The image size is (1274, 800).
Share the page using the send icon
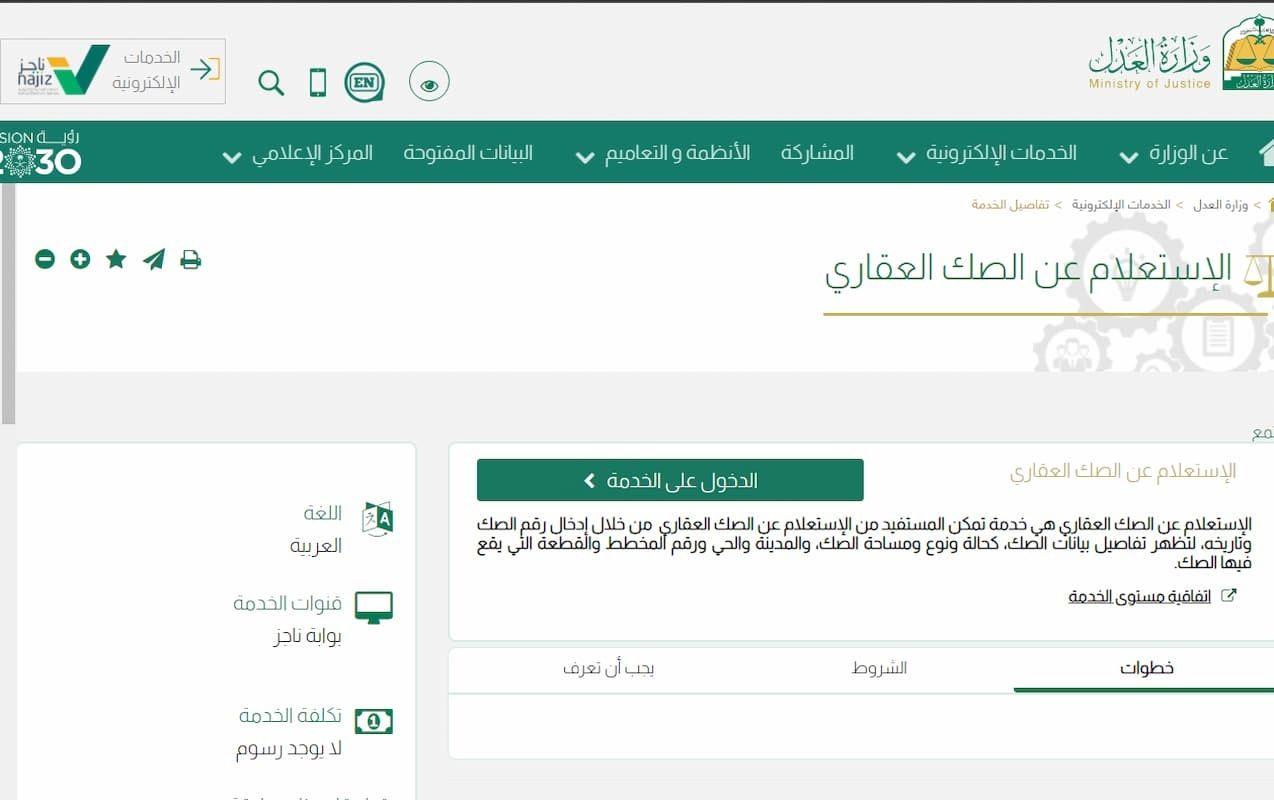click(152, 258)
